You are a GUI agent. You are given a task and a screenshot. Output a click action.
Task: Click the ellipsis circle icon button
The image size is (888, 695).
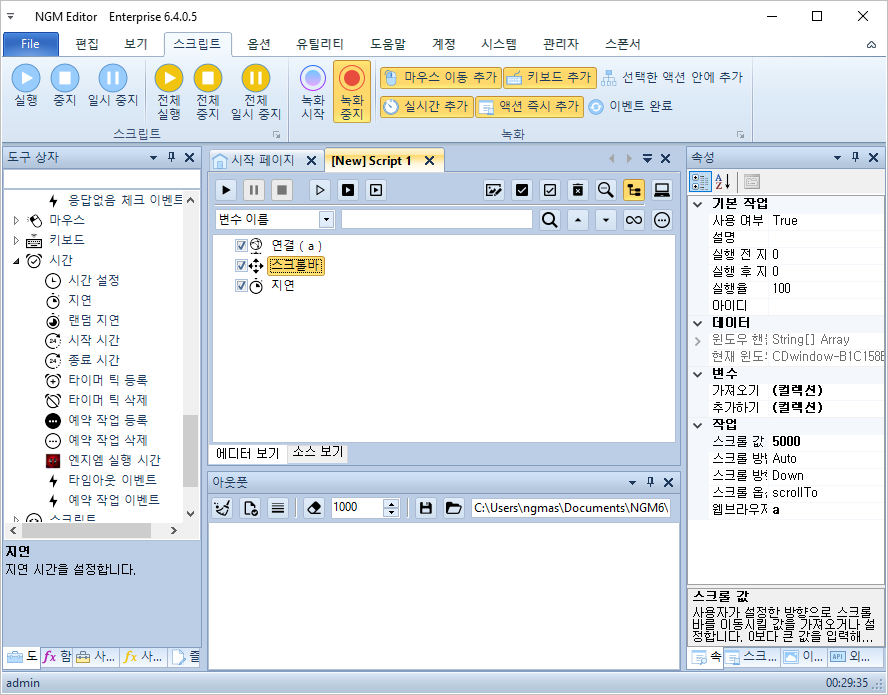(x=661, y=220)
